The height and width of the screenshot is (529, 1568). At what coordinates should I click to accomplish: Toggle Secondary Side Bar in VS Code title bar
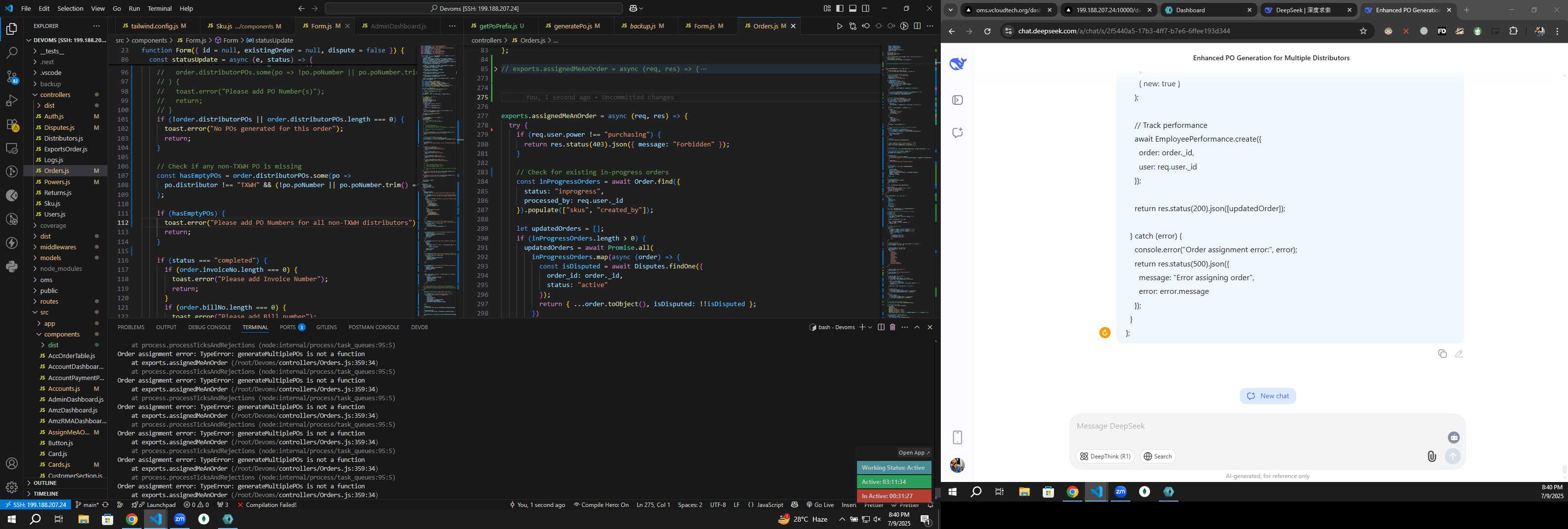click(865, 8)
